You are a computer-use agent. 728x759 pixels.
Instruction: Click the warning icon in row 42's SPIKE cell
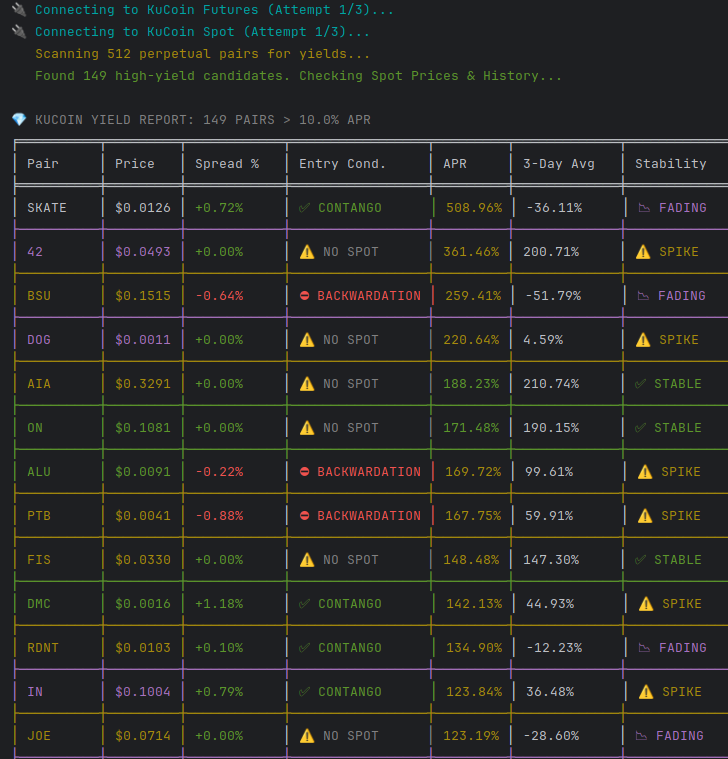point(643,252)
